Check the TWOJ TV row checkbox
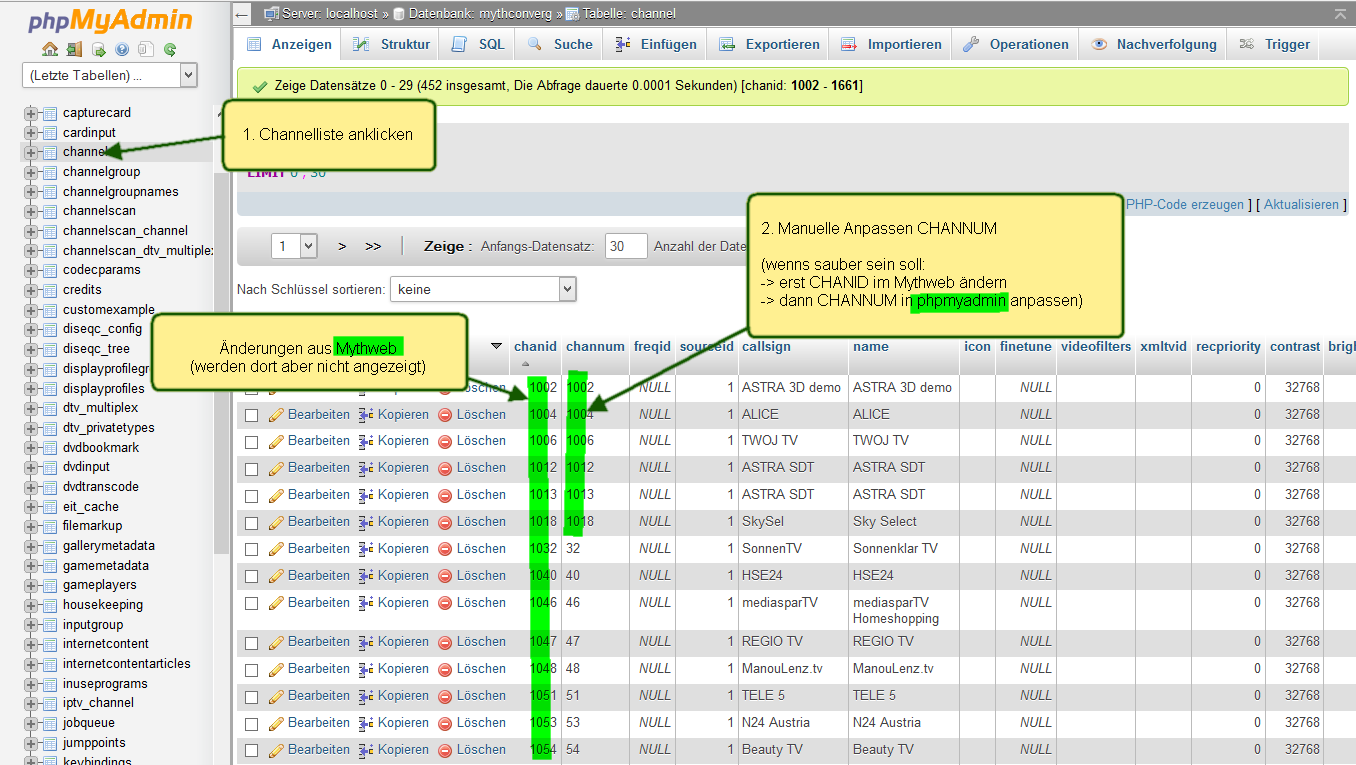The image size is (1356, 765). click(252, 442)
